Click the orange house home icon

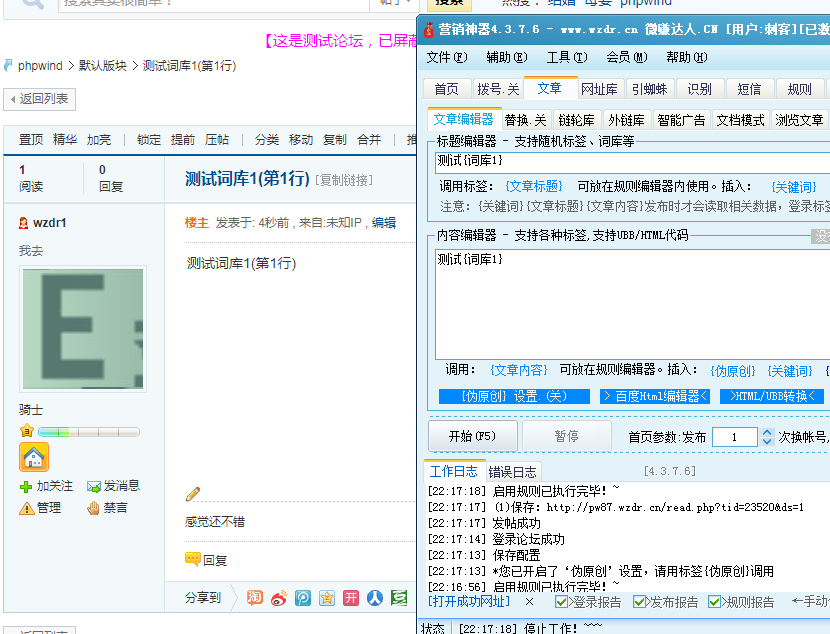(x=32, y=456)
